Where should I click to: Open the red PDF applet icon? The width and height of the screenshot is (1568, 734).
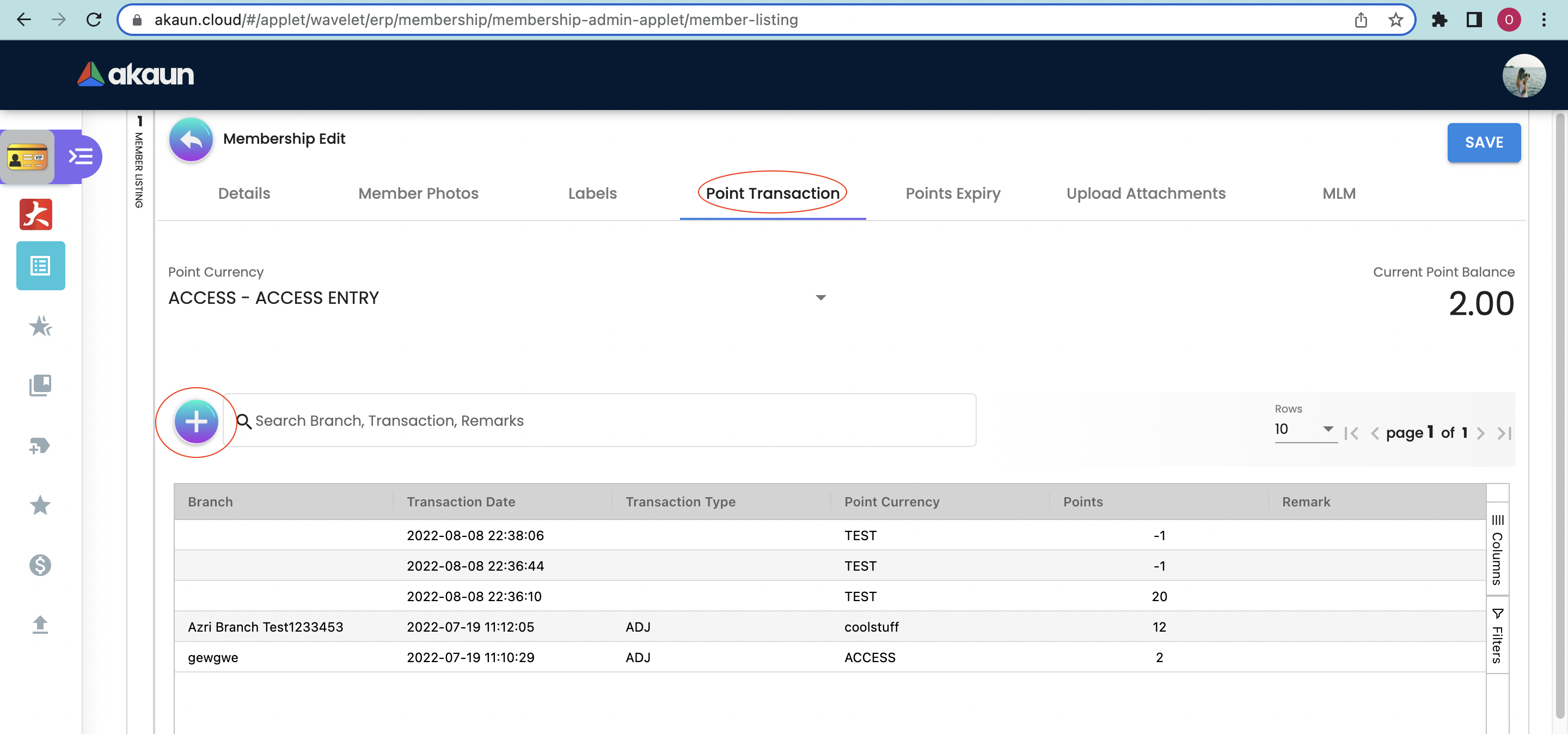point(36,214)
